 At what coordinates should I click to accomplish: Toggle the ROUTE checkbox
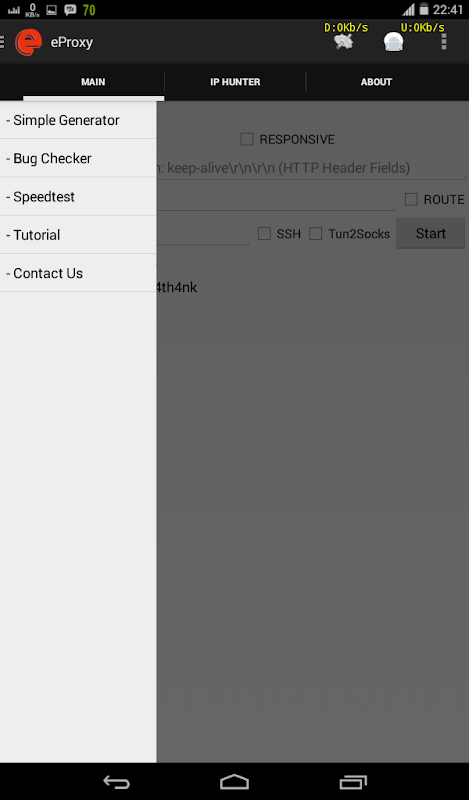pos(411,199)
